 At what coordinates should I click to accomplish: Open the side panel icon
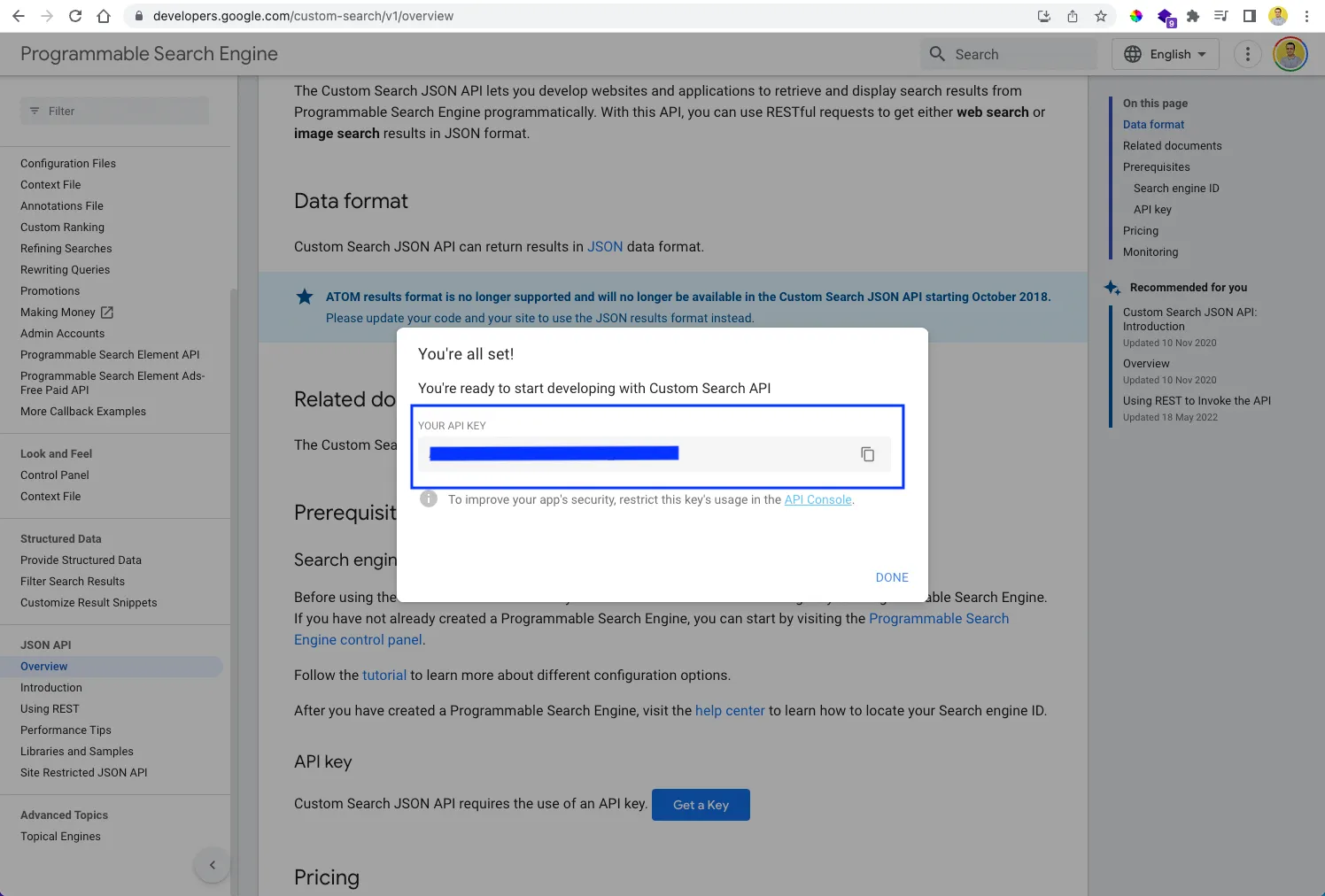(1249, 16)
